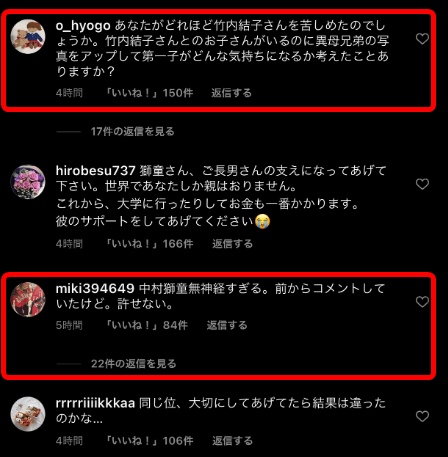Screen dimensions: 448x457
Task: View the 150件 likes on o_hyogo's comment
Action: coord(149,93)
